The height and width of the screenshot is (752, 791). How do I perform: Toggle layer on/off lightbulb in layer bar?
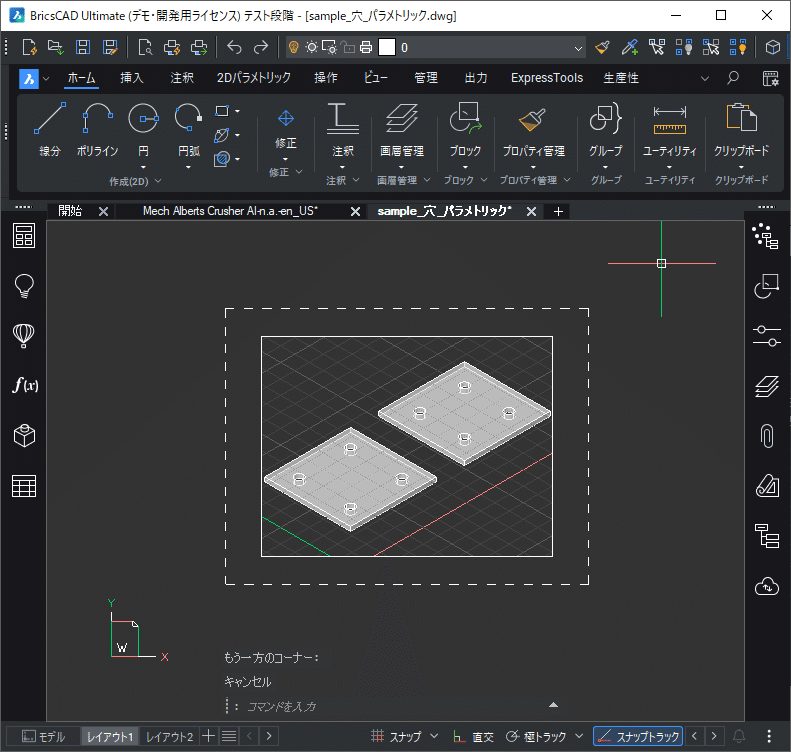tap(294, 47)
